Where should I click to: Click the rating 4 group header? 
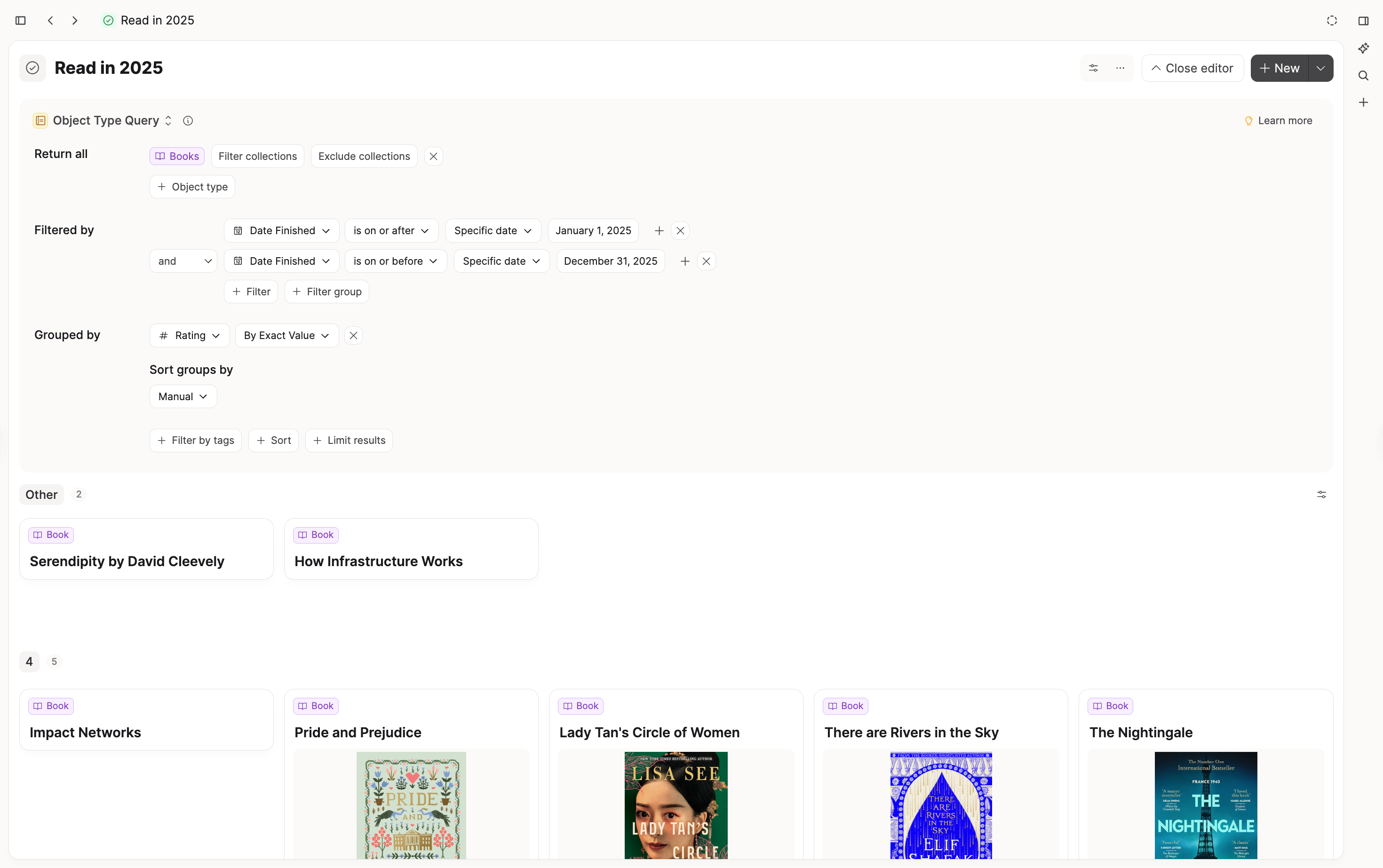click(x=29, y=661)
